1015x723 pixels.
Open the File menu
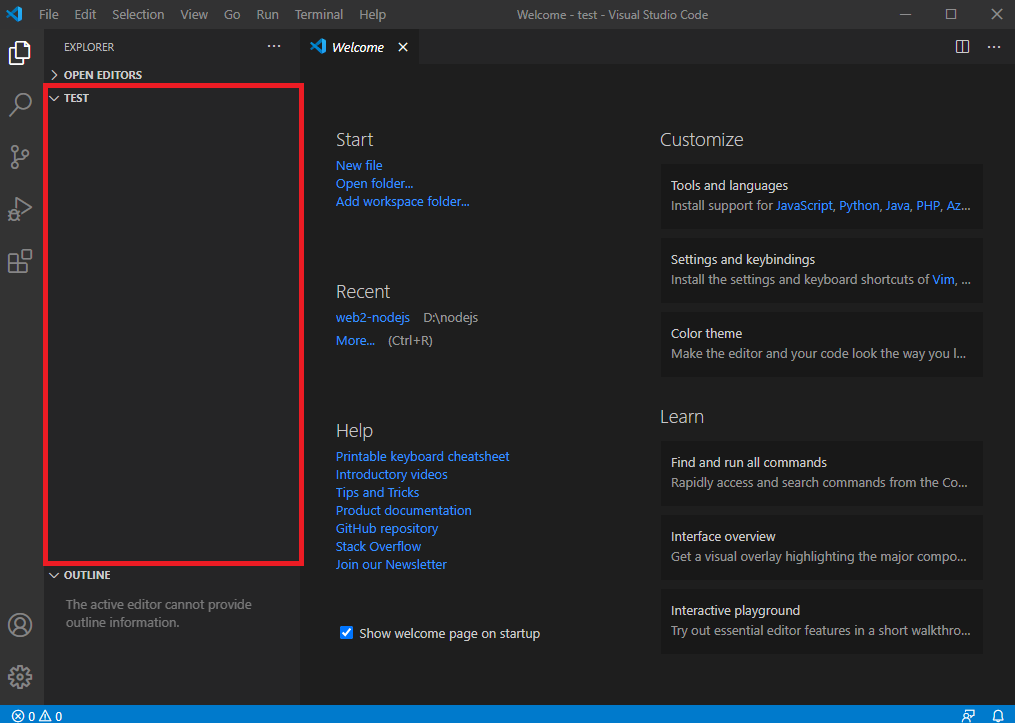(49, 14)
